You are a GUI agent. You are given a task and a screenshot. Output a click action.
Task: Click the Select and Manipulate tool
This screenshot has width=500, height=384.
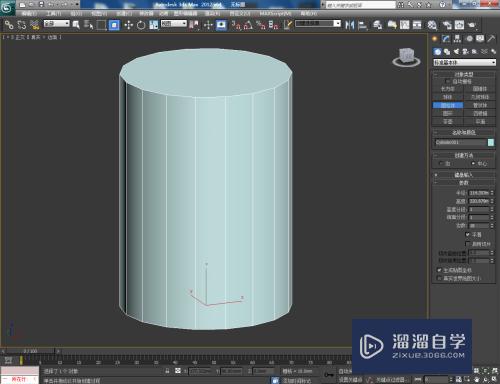click(208, 25)
